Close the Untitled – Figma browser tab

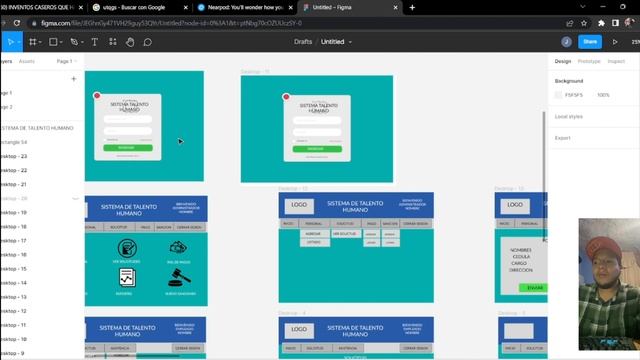395,7
